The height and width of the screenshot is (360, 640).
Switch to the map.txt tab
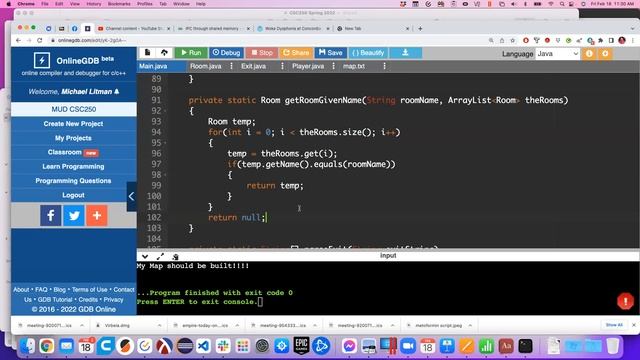coord(353,66)
